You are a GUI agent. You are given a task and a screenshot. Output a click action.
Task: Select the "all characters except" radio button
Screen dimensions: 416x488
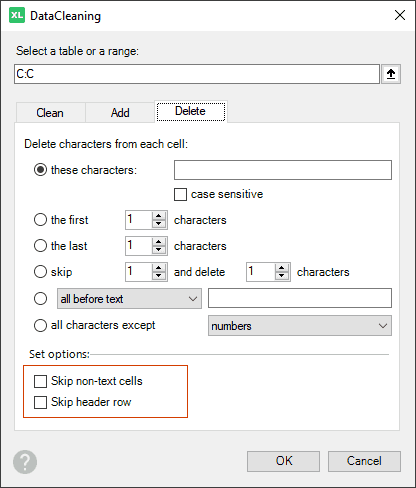pos(40,325)
